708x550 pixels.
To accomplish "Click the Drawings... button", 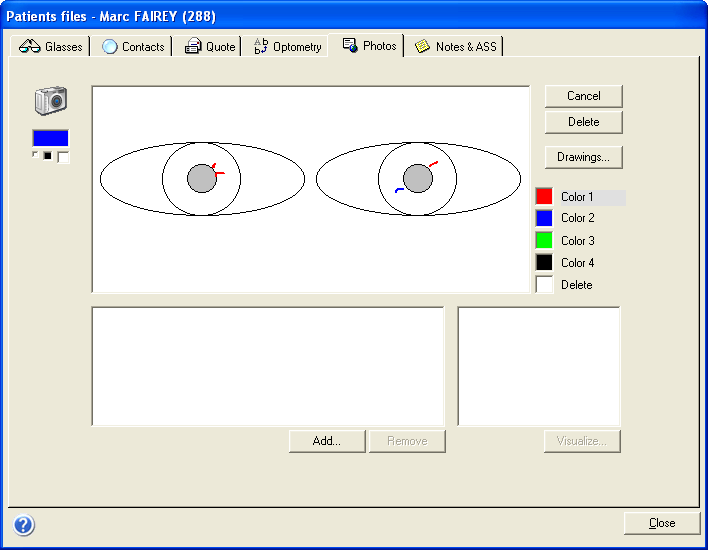I will click(x=584, y=157).
